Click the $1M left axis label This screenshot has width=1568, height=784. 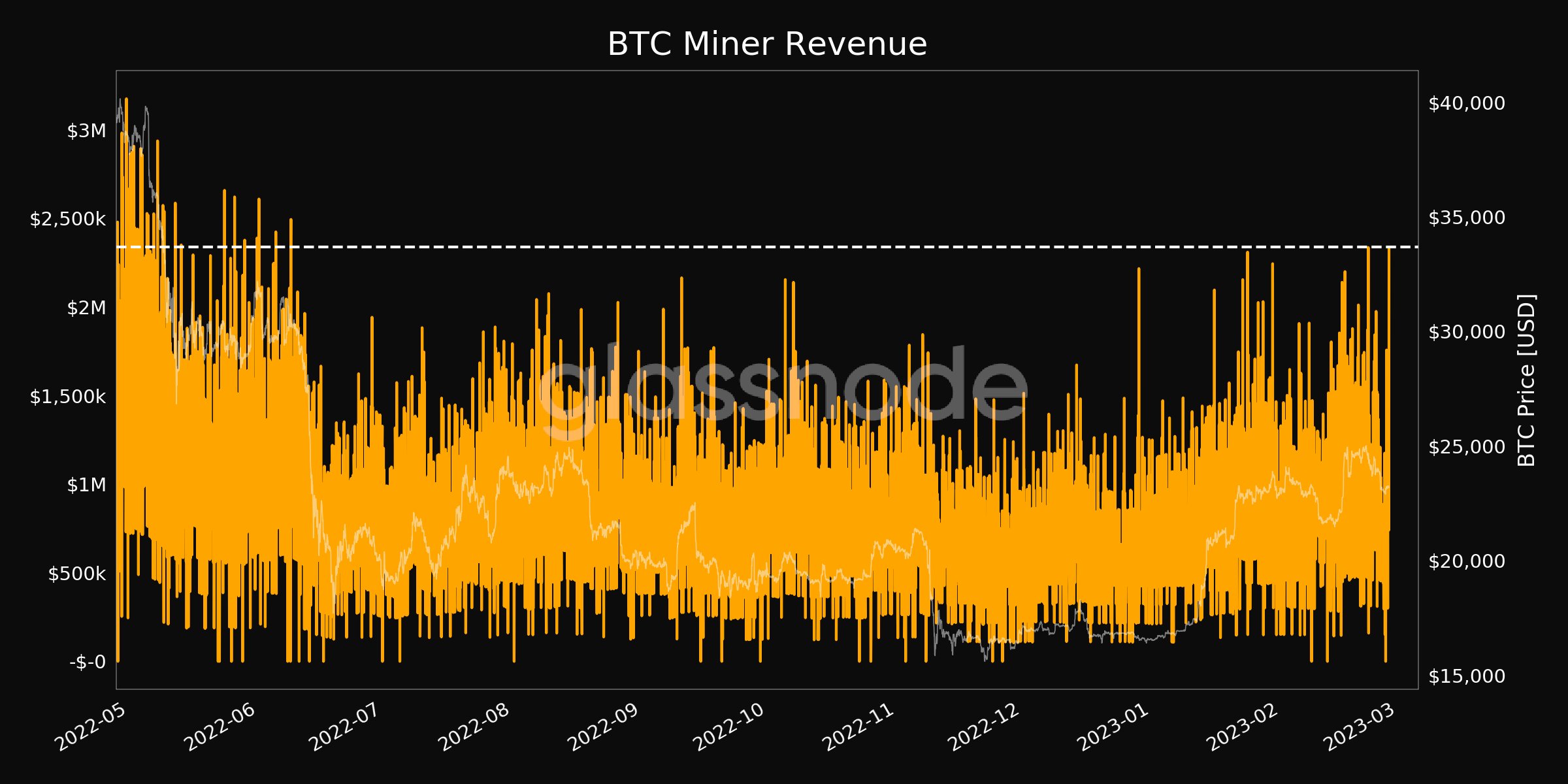pyautogui.click(x=86, y=485)
